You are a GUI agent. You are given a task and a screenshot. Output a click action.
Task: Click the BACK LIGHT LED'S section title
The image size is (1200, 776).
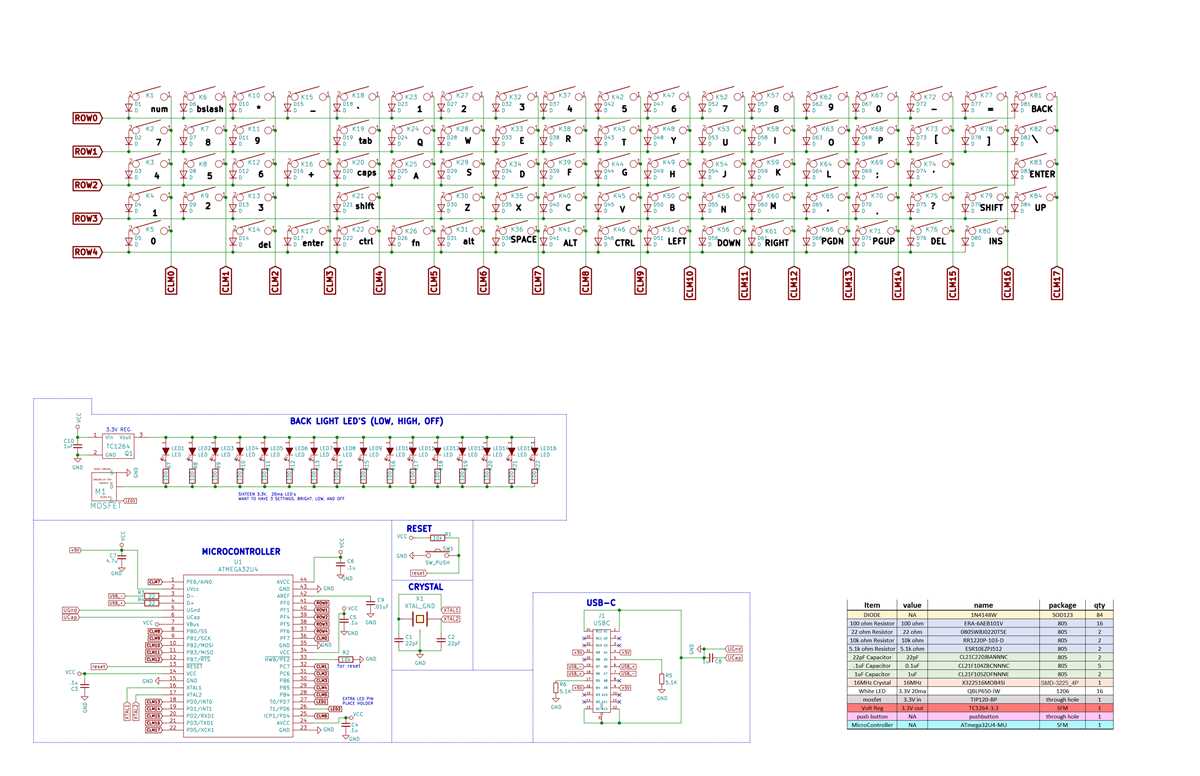tap(366, 421)
